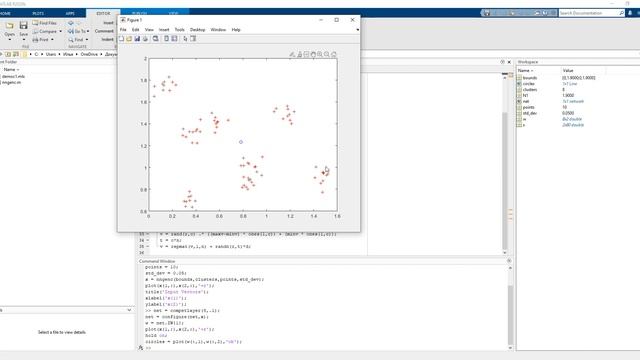Select the Edit Plot arrow tool
Image resolution: width=640 pixels, height=360 pixels.
pyautogui.click(x=185, y=39)
